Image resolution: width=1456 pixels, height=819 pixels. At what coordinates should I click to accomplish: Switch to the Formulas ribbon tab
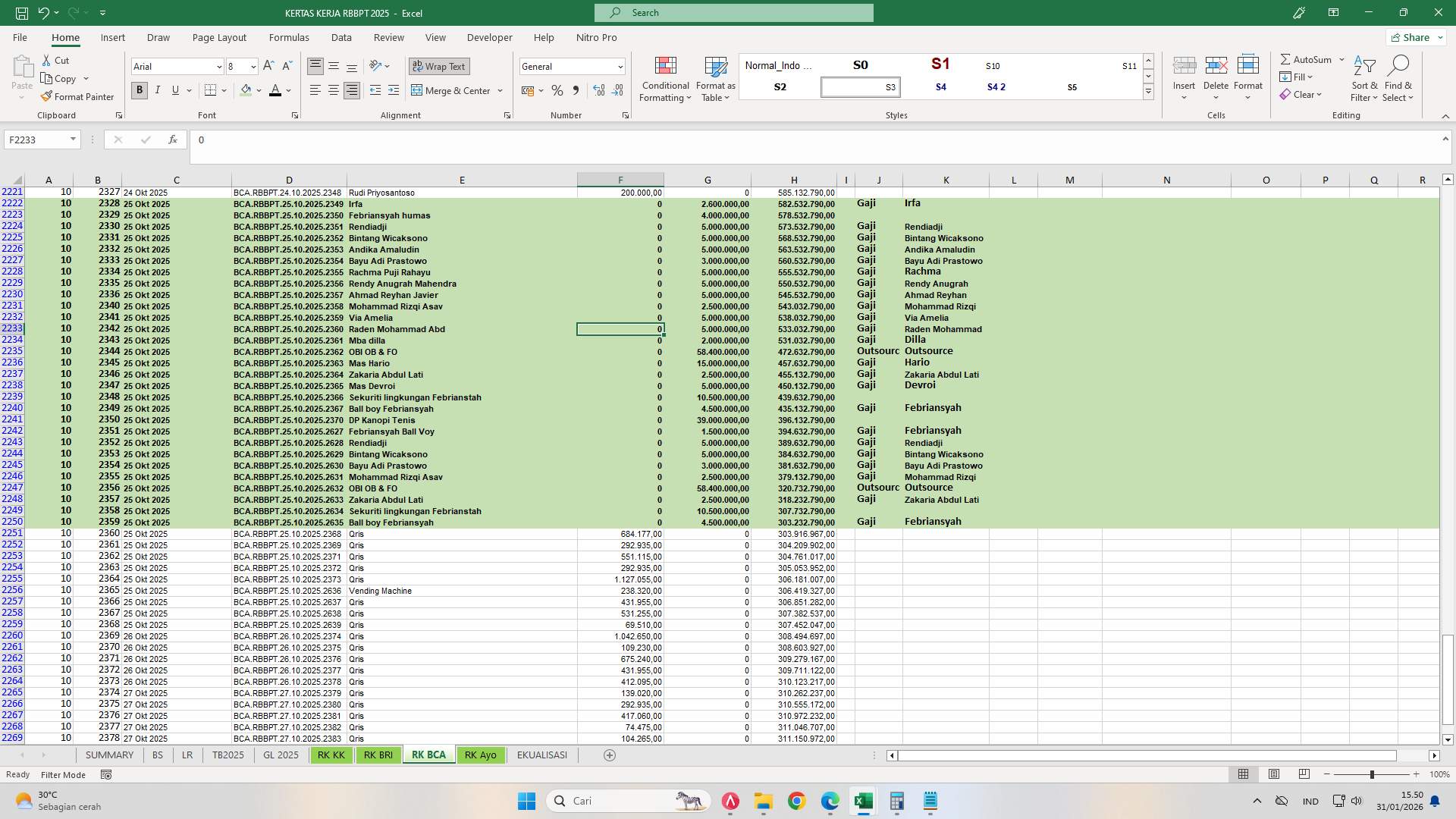coord(289,36)
